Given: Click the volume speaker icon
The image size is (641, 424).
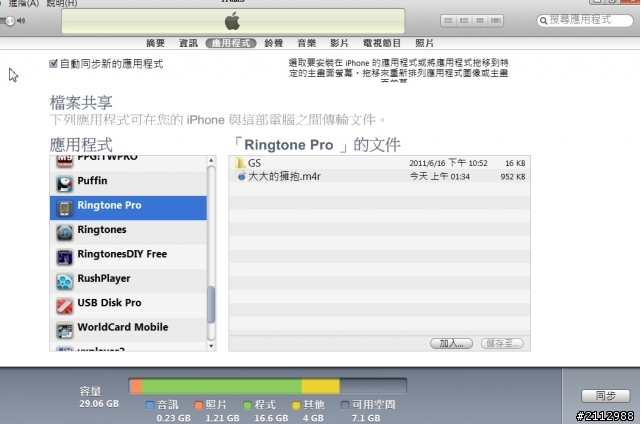Looking at the screenshot, I should pyautogui.click(x=21, y=20).
